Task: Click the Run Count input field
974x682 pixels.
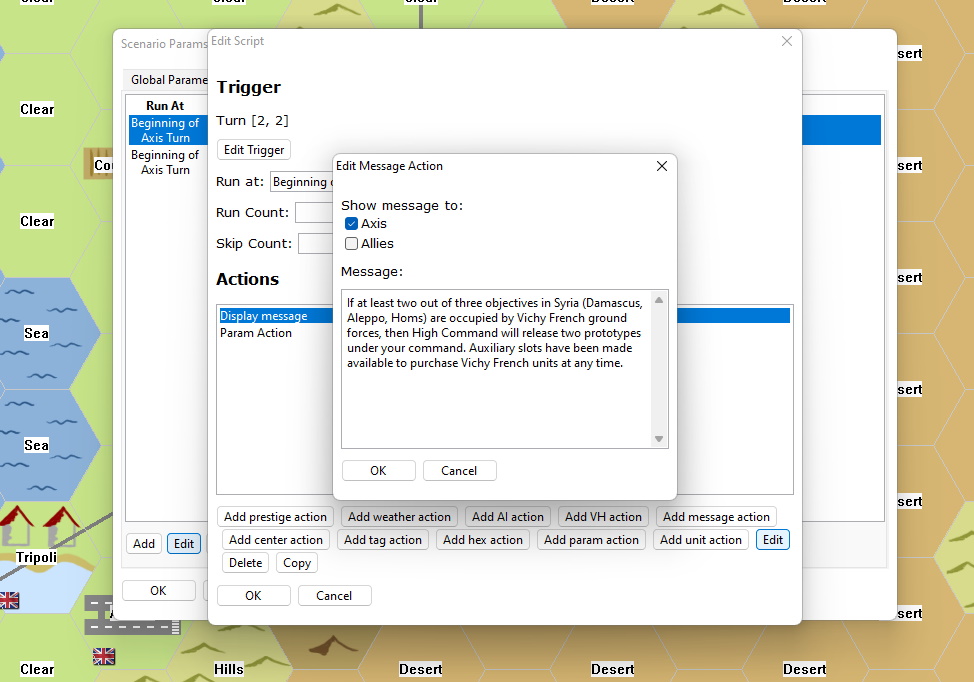Action: [313, 213]
